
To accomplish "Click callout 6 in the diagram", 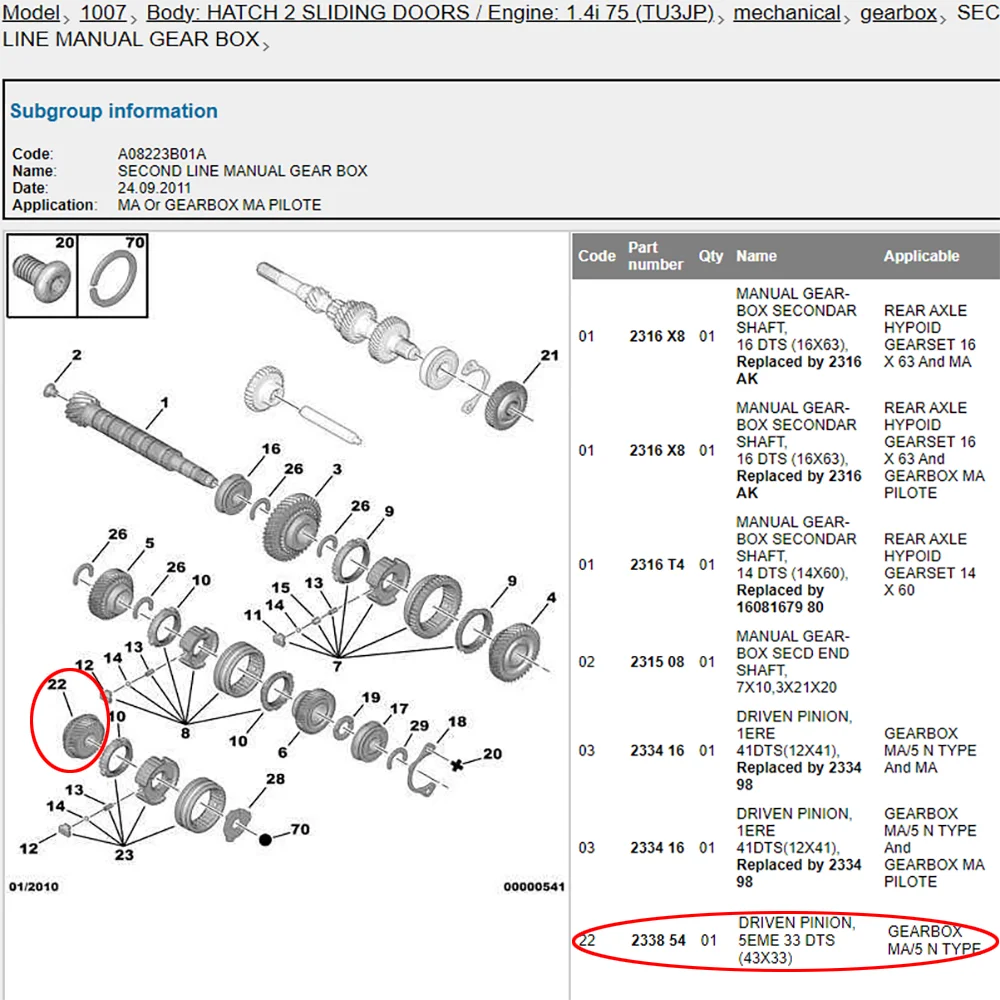I will coord(283,753).
